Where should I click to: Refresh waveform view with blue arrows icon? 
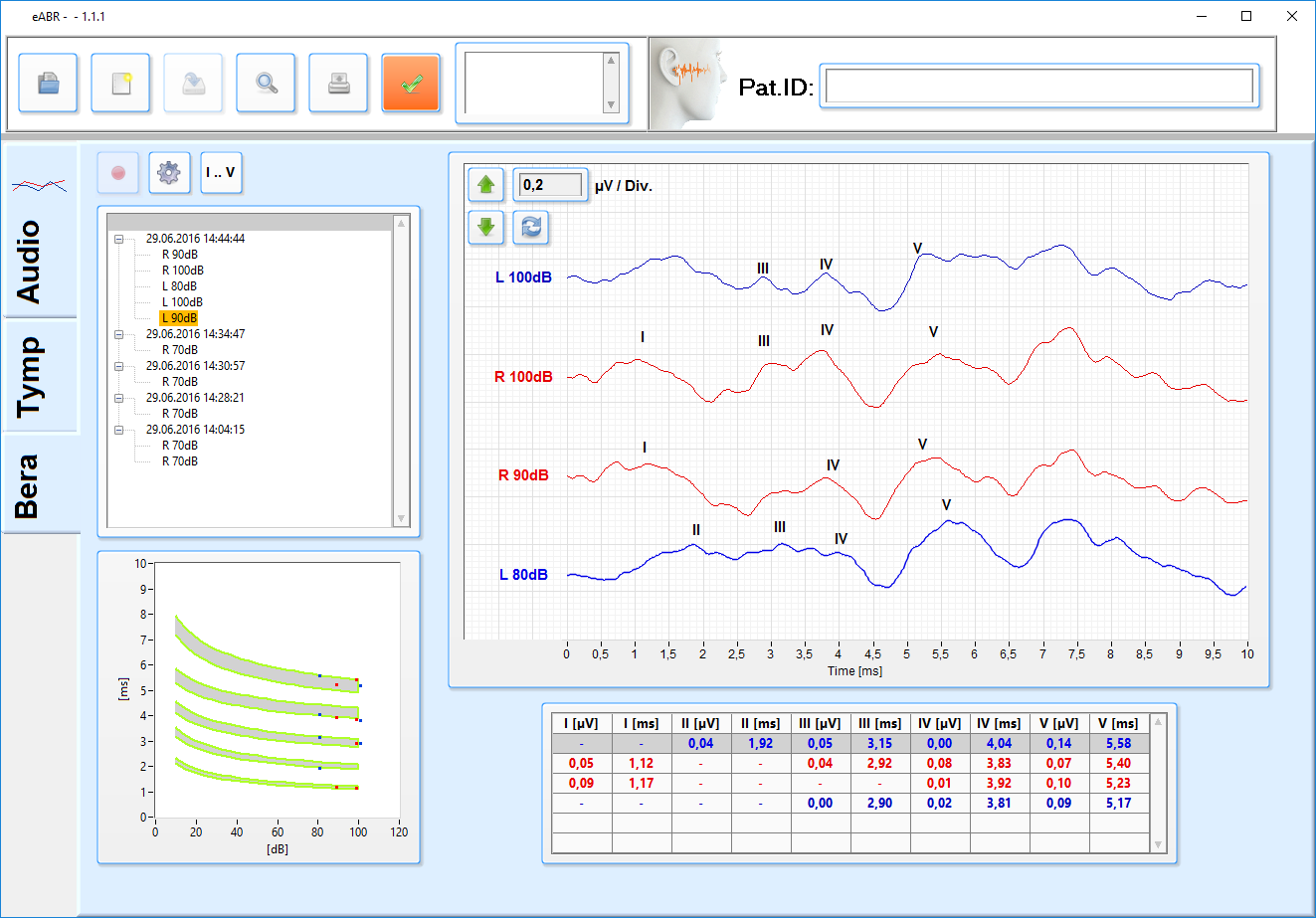[x=531, y=228]
